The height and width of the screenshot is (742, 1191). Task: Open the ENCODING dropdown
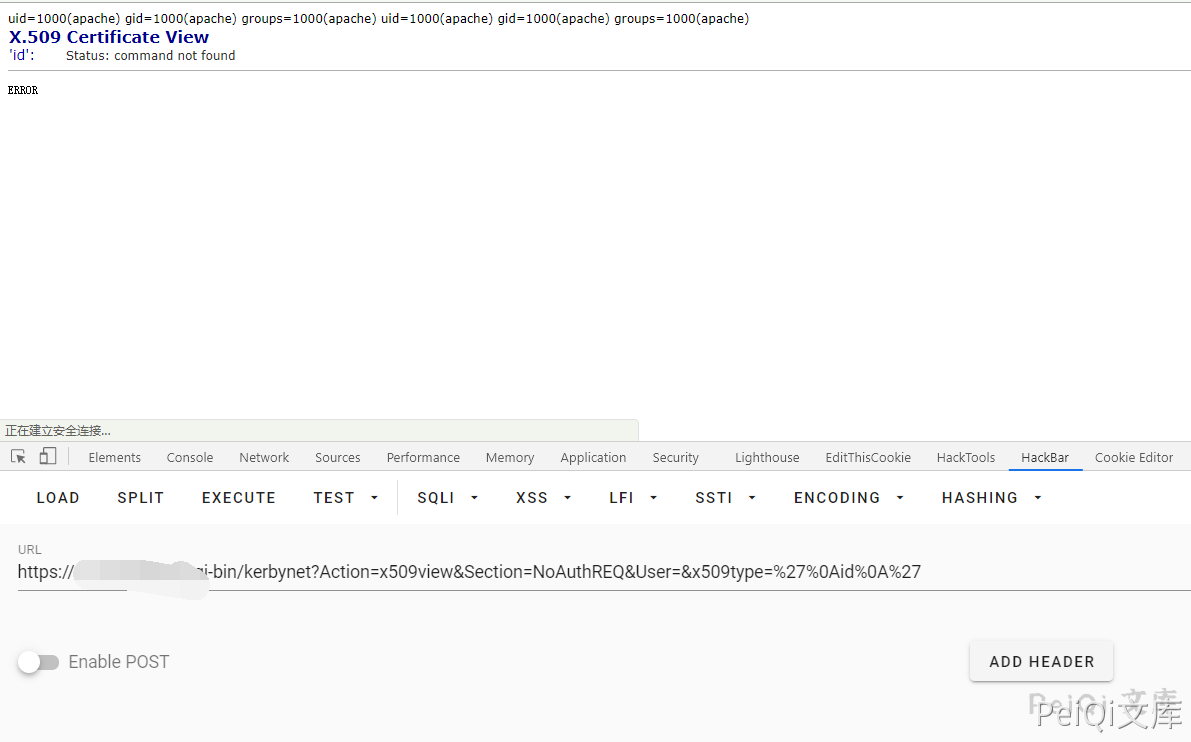point(848,498)
